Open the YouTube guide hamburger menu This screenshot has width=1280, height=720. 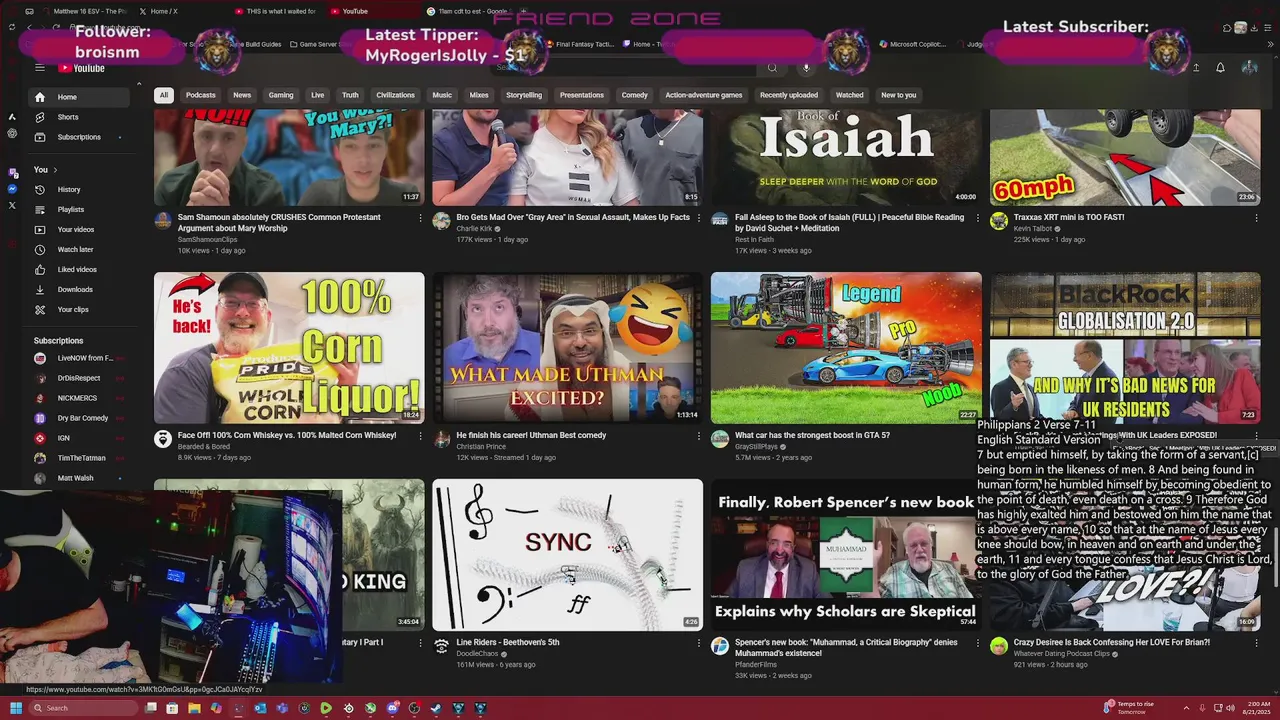40,68
